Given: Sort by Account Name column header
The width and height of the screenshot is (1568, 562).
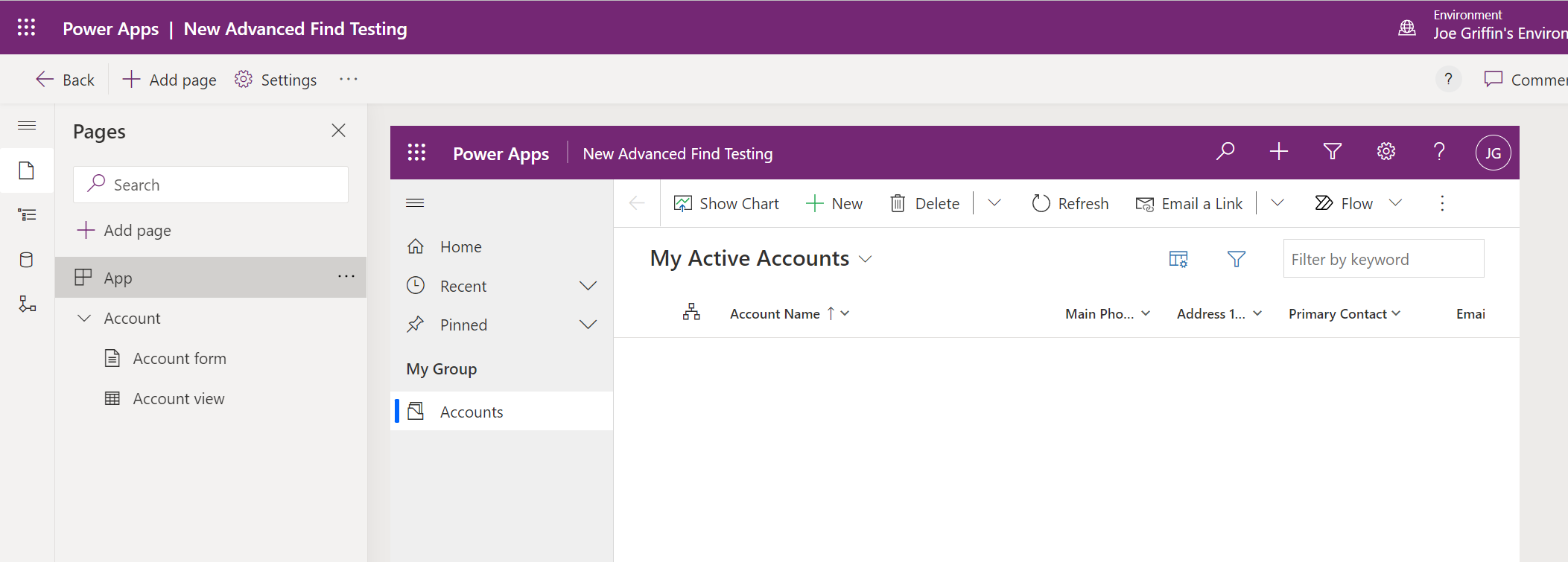Looking at the screenshot, I should (x=775, y=314).
